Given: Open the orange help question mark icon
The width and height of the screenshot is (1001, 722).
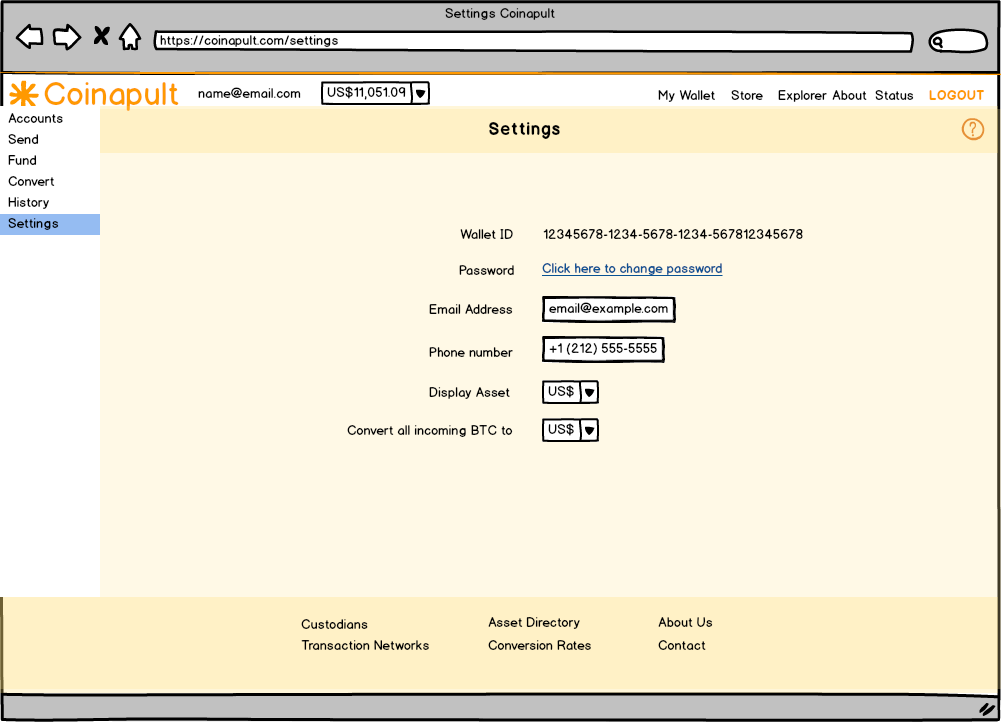Looking at the screenshot, I should pos(972,129).
